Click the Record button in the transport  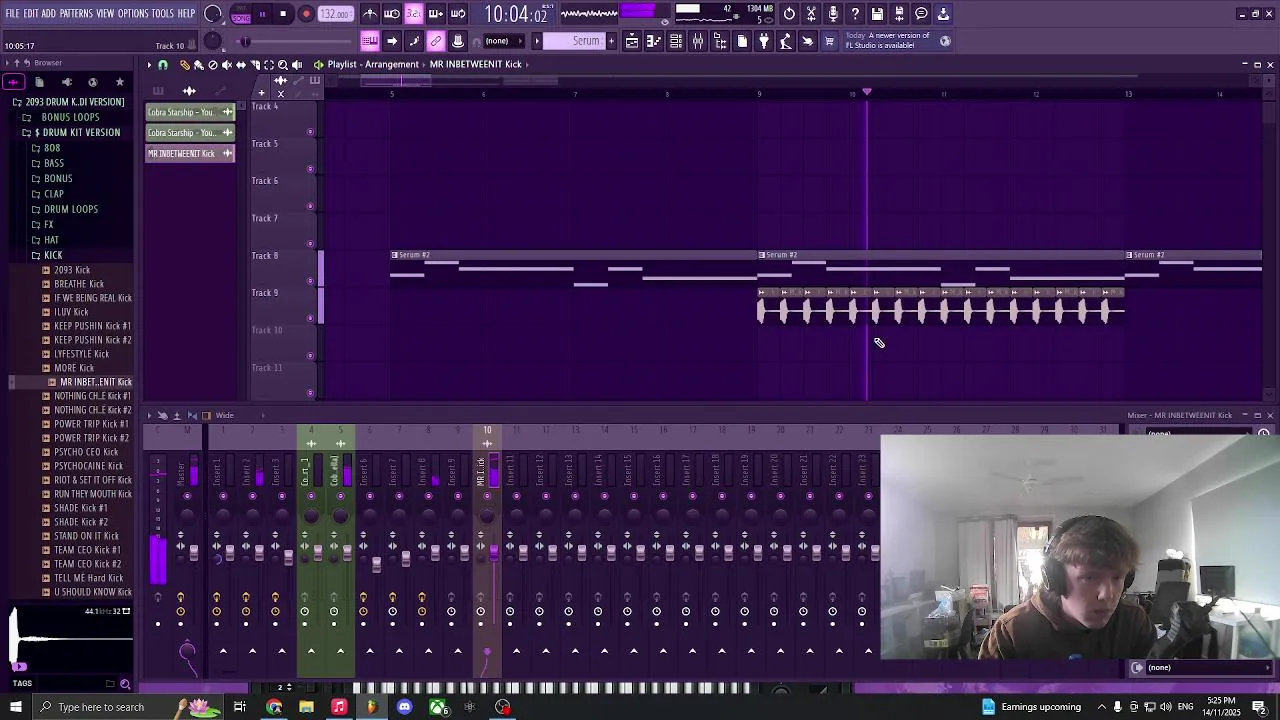[x=306, y=14]
